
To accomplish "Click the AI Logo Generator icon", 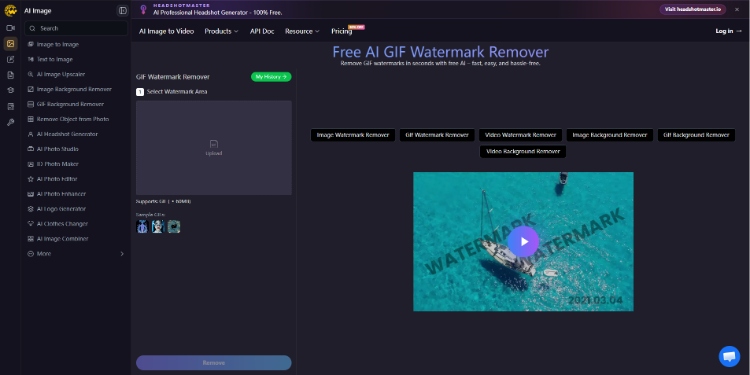I will 31,209.
